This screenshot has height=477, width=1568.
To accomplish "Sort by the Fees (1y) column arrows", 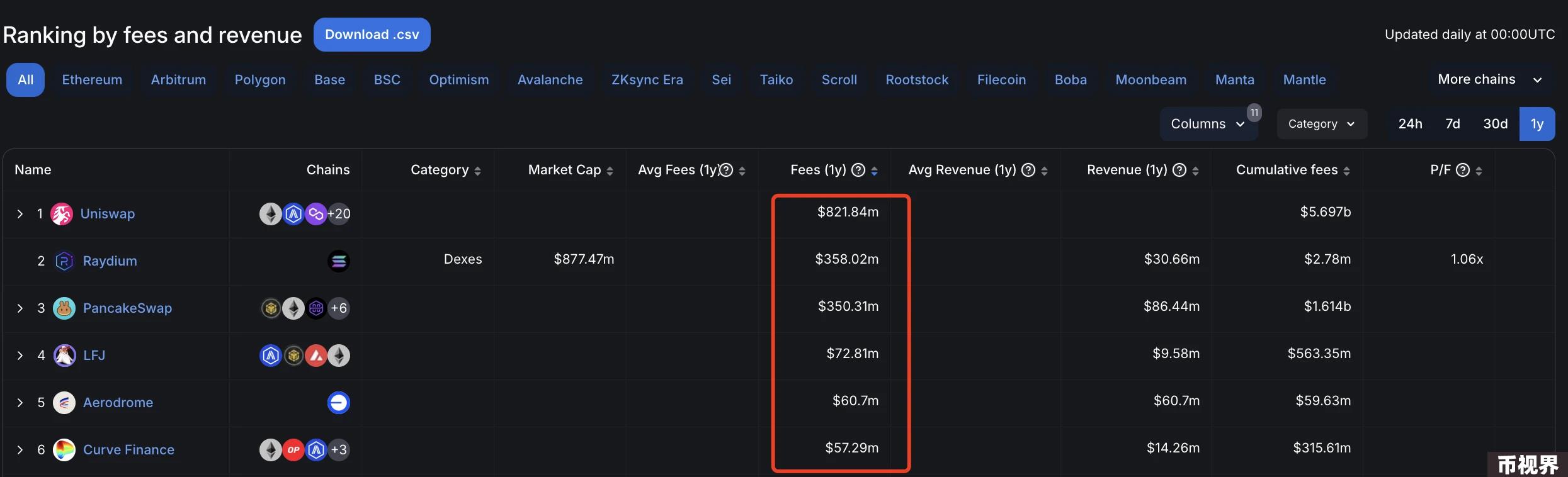I will (874, 171).
